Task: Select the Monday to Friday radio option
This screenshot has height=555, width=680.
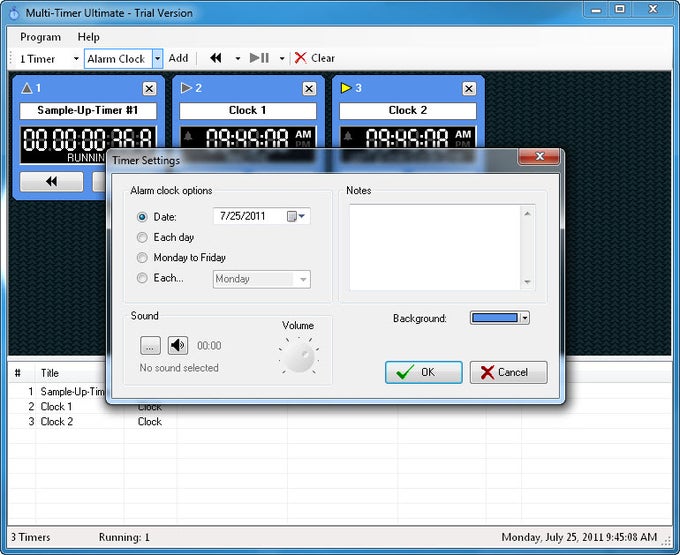Action: click(142, 258)
